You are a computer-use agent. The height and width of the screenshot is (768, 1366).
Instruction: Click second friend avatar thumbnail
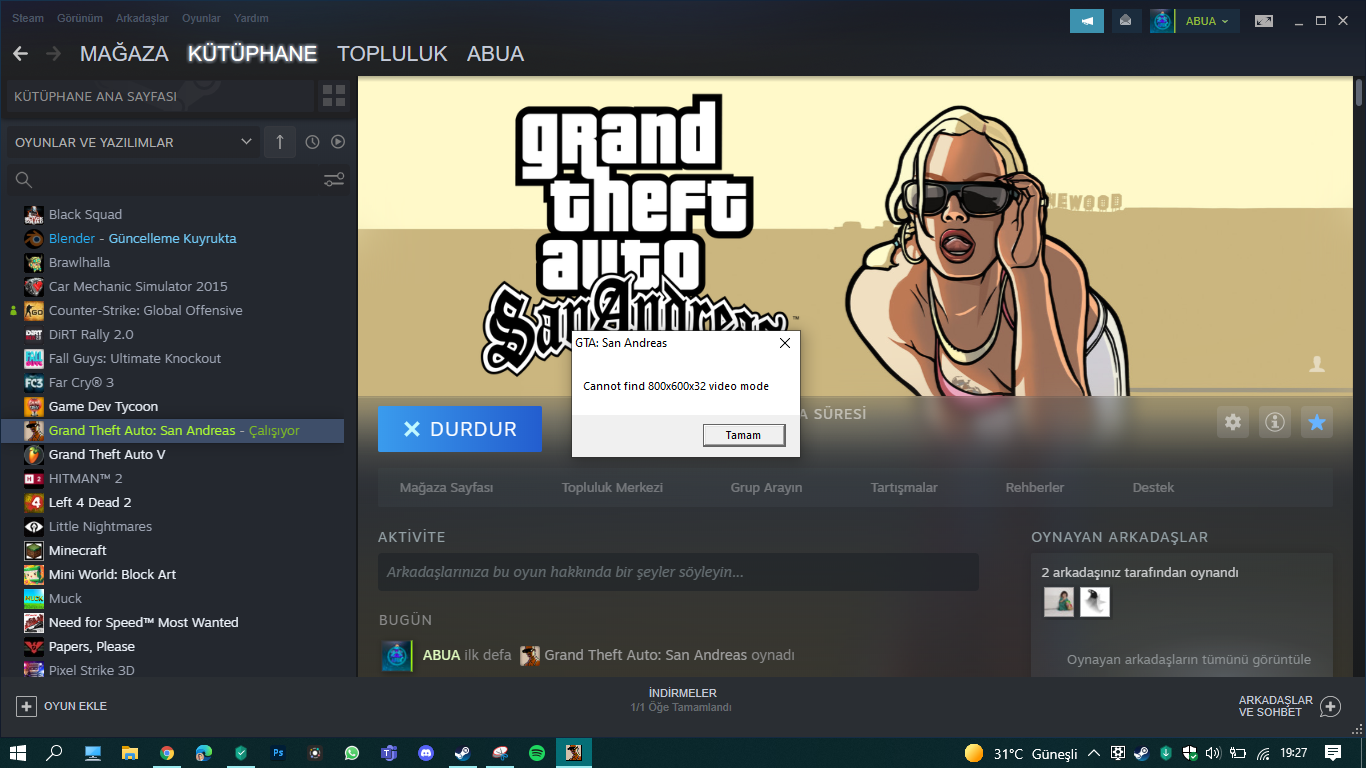tap(1095, 601)
